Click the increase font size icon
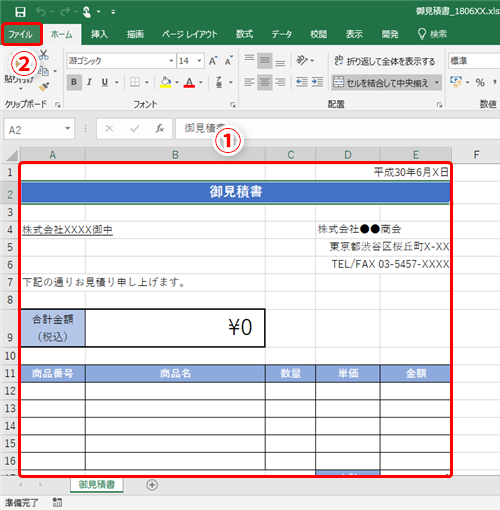 [213, 61]
